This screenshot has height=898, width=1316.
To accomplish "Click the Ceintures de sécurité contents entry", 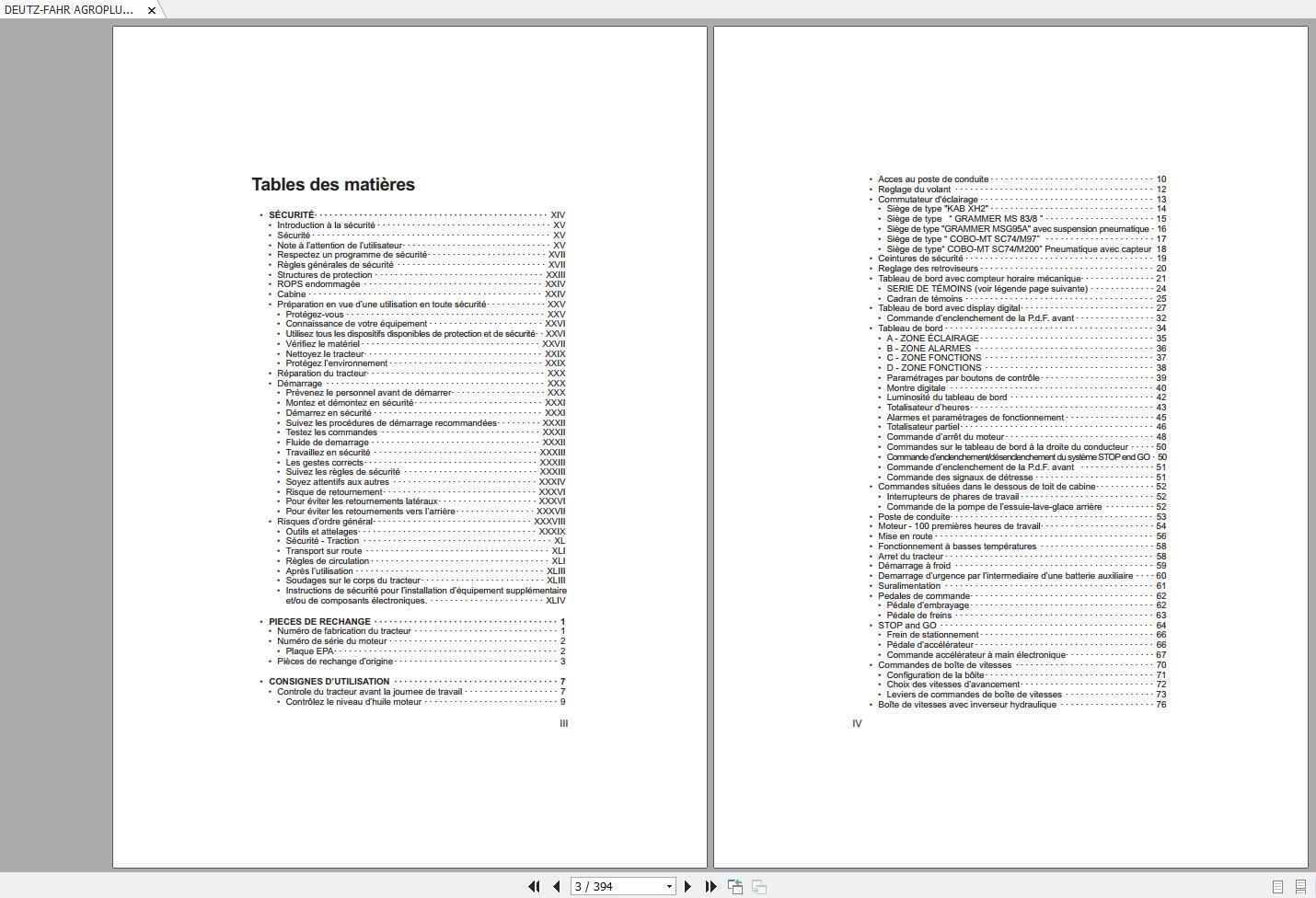I will coord(920,259).
